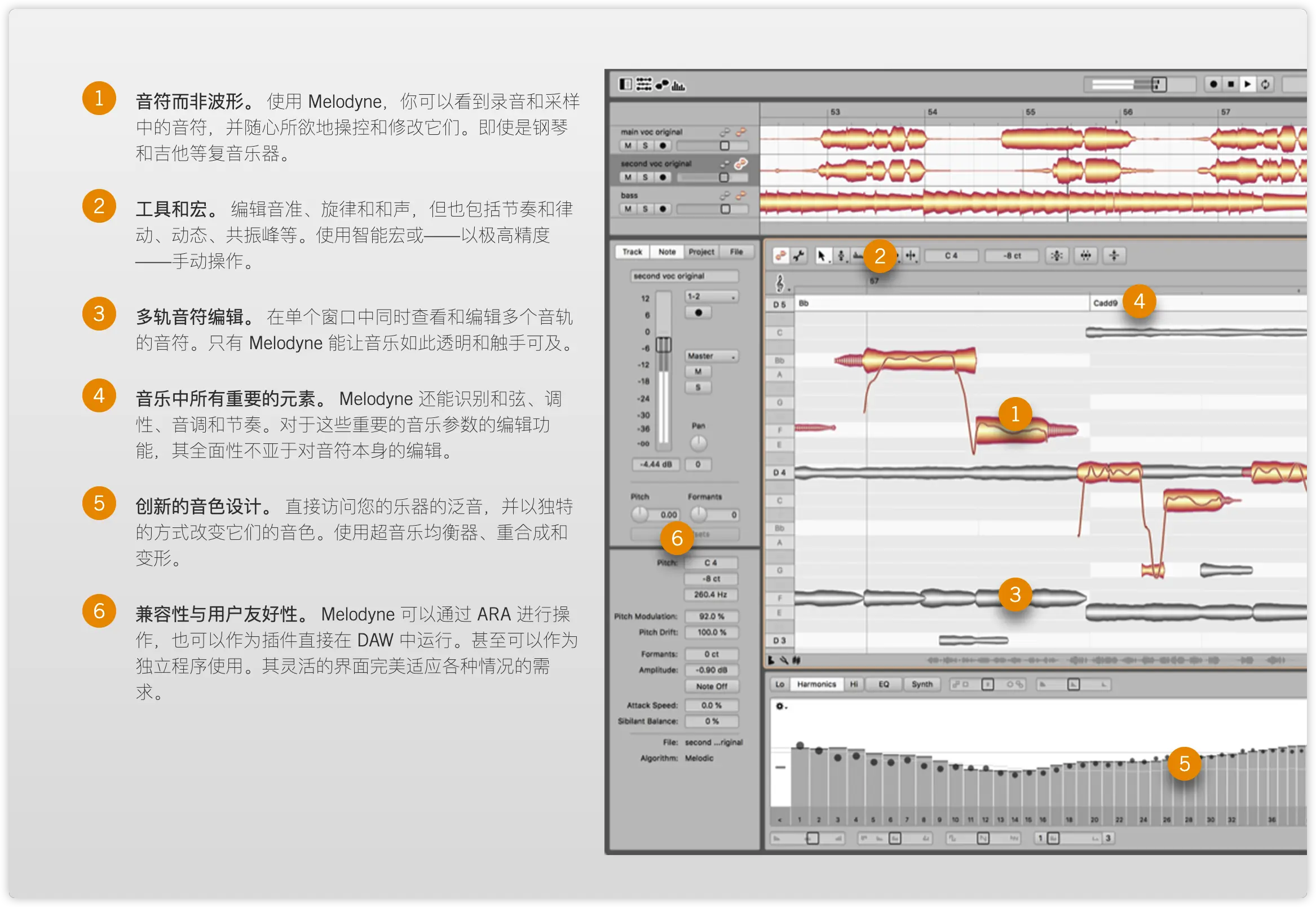The height and width of the screenshot is (907, 1316).
Task: Open the Sound Editor bars icon
Action: (x=679, y=85)
